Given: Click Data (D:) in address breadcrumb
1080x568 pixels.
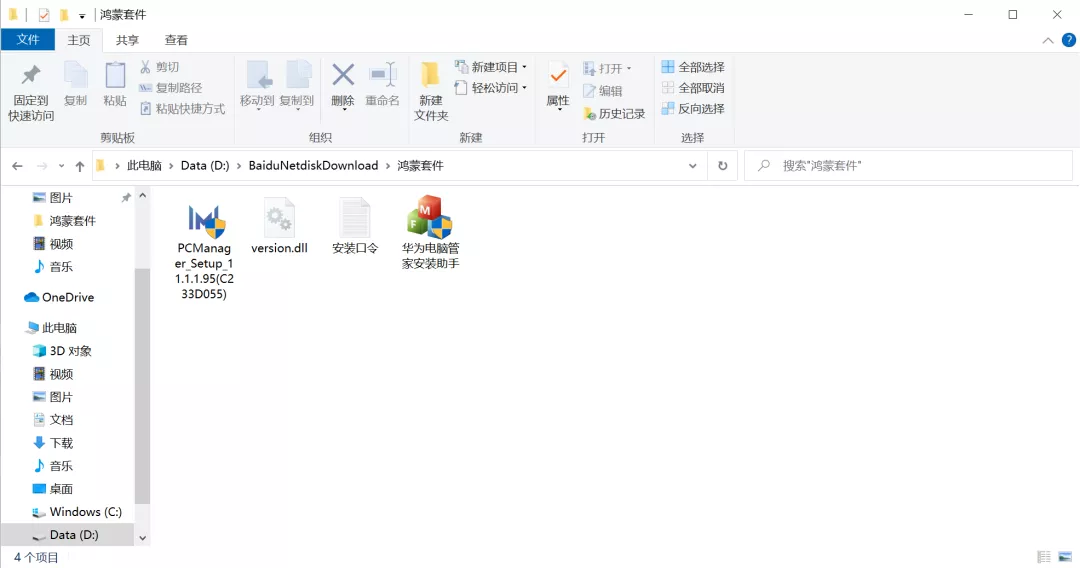Looking at the screenshot, I should (205, 166).
